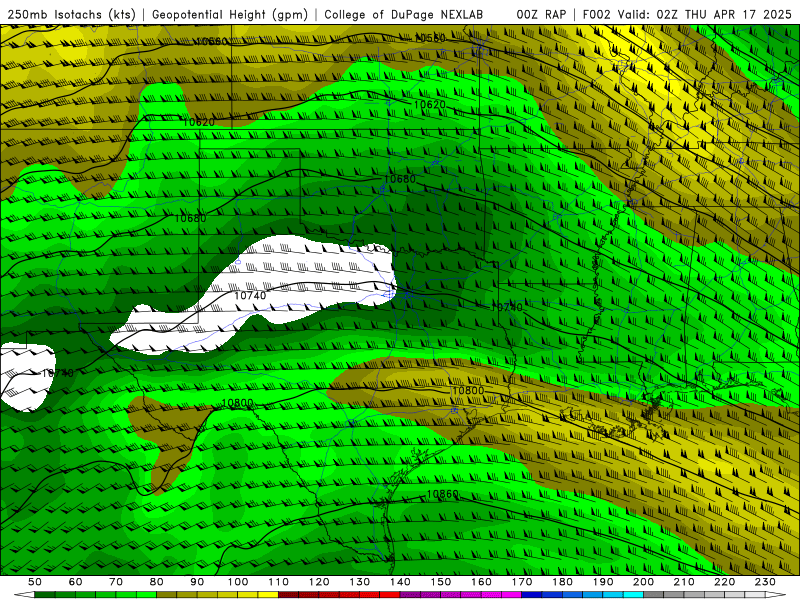Select the 110 value on the color scale
This screenshot has height=600, width=800.
(279, 582)
